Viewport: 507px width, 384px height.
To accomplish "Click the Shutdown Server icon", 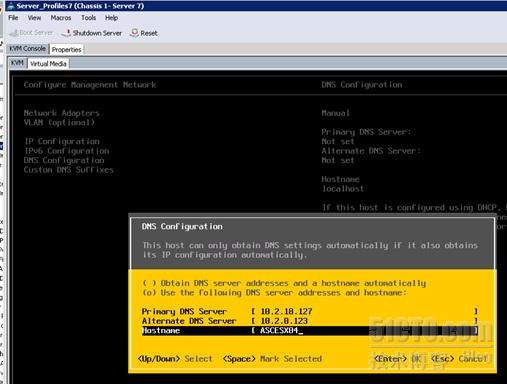I will coord(66,33).
